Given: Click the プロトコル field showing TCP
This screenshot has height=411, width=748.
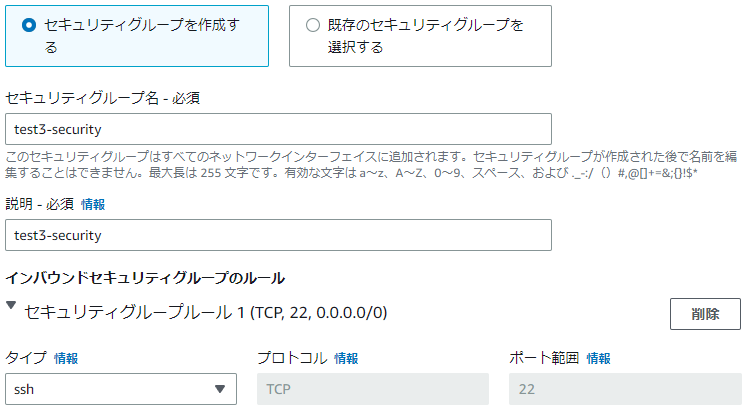Looking at the screenshot, I should 372,389.
